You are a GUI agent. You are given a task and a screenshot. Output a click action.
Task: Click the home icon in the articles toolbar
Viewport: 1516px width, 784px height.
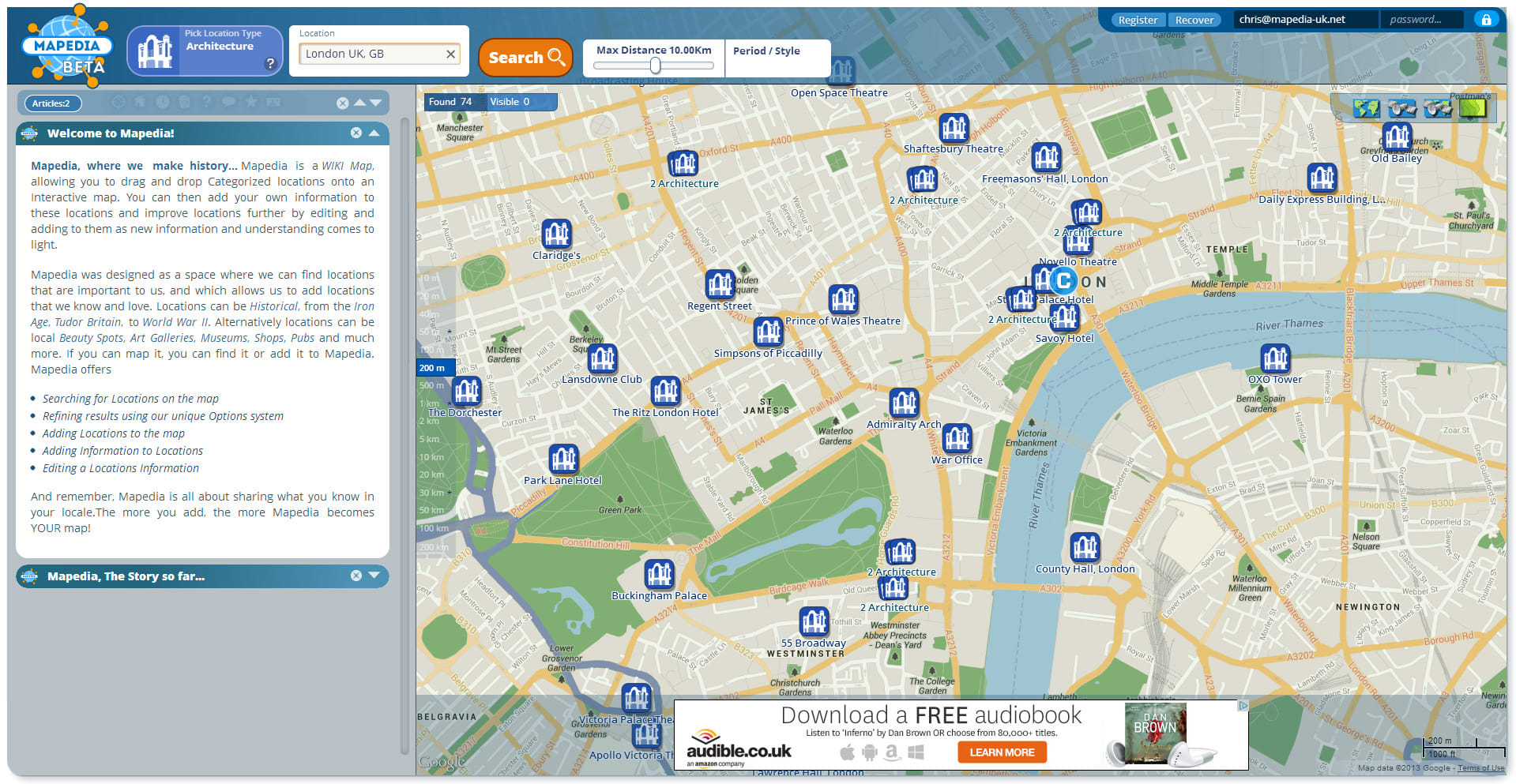[140, 102]
